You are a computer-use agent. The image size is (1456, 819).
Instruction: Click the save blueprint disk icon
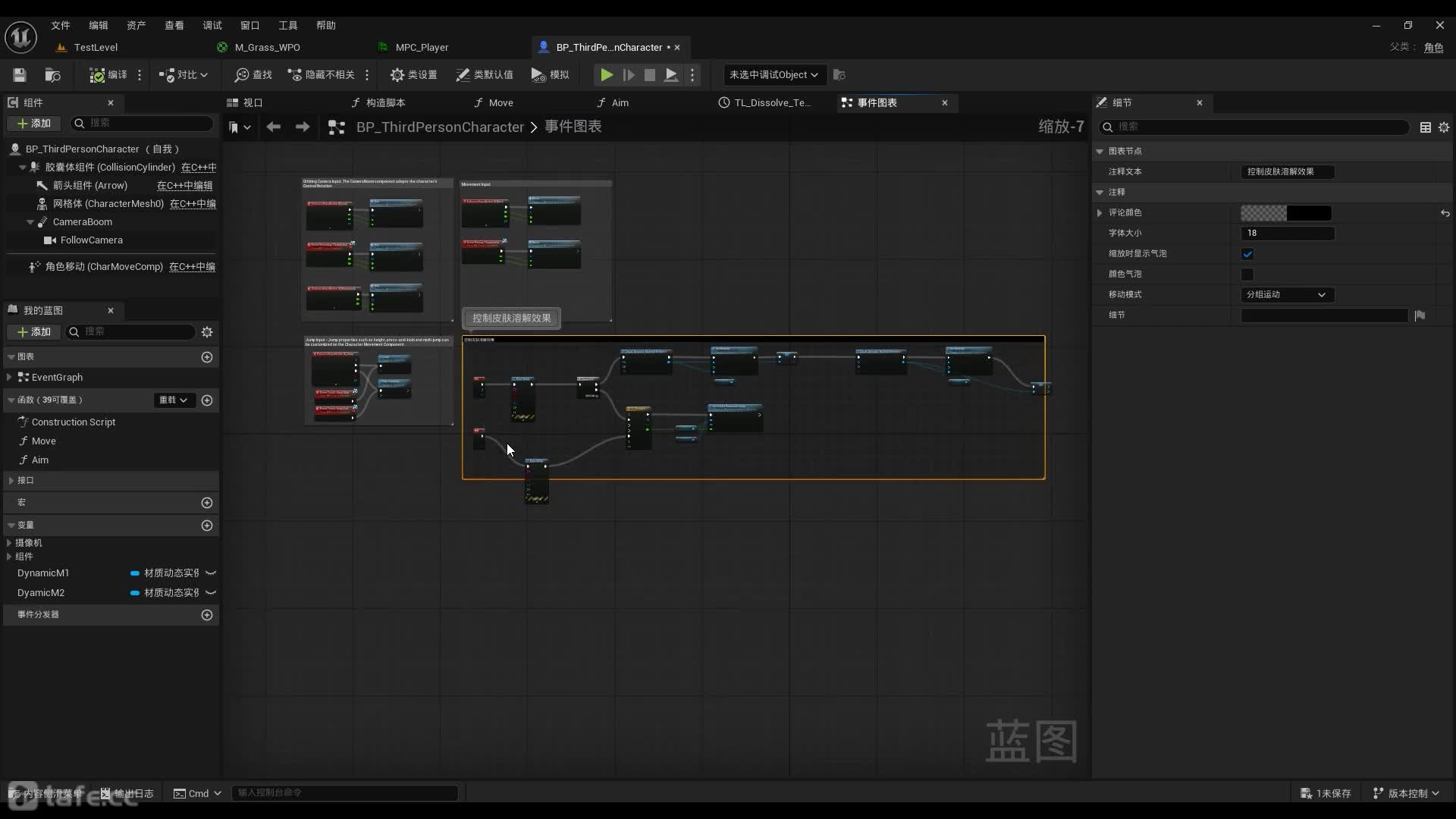pos(20,74)
